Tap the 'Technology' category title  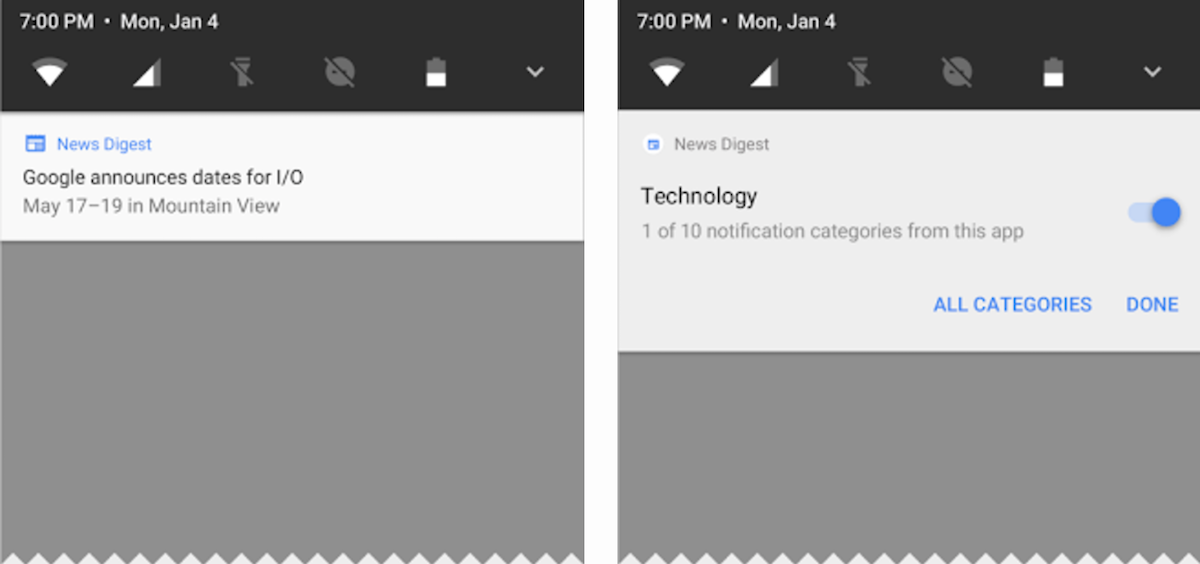pos(699,197)
